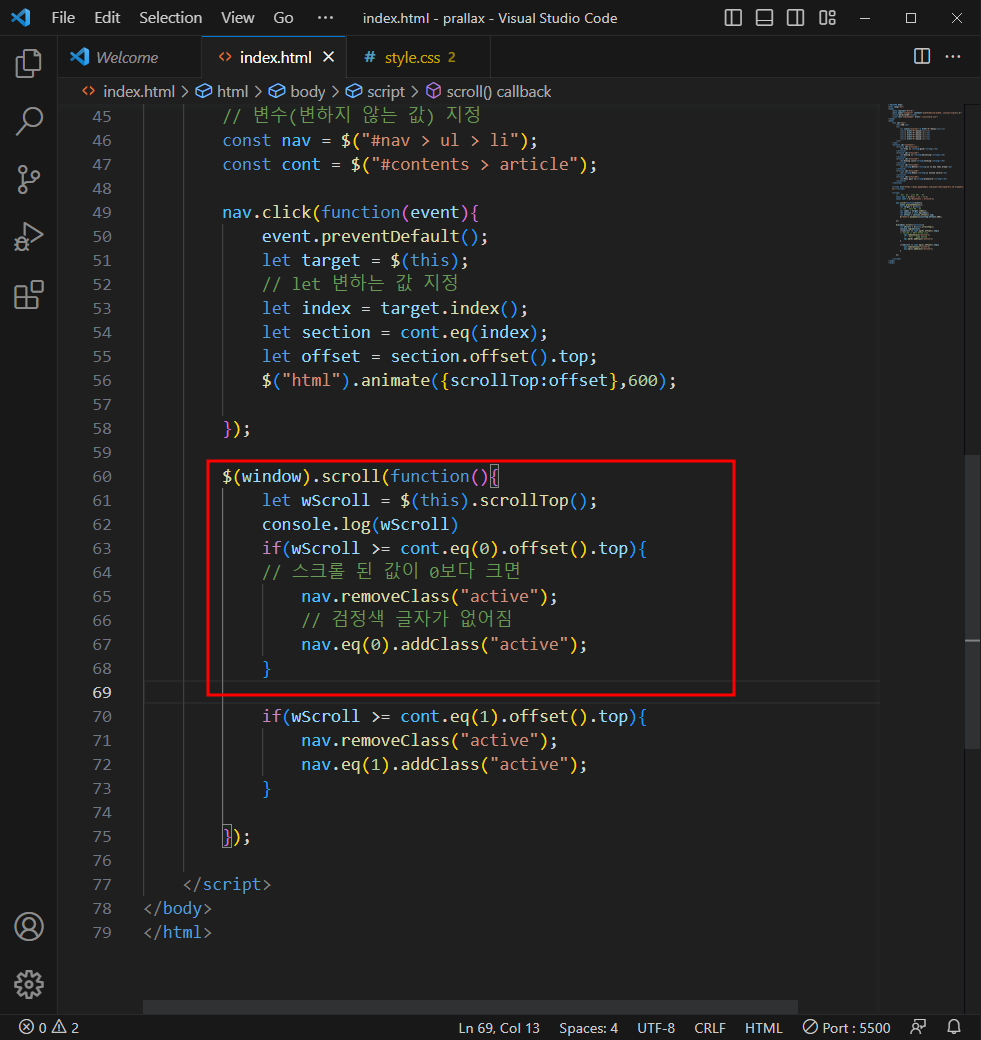Change indentation via Spaces: 4
This screenshot has height=1040, width=981.
point(588,1027)
